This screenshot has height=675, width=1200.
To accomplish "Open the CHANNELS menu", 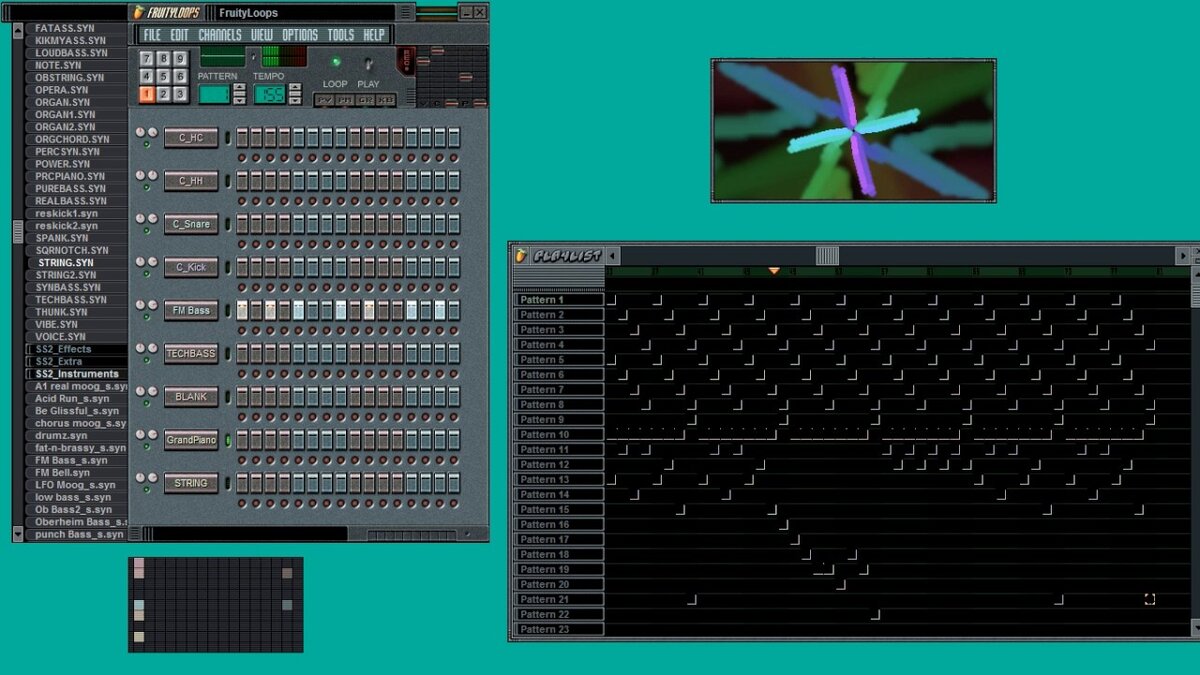I will (220, 35).
